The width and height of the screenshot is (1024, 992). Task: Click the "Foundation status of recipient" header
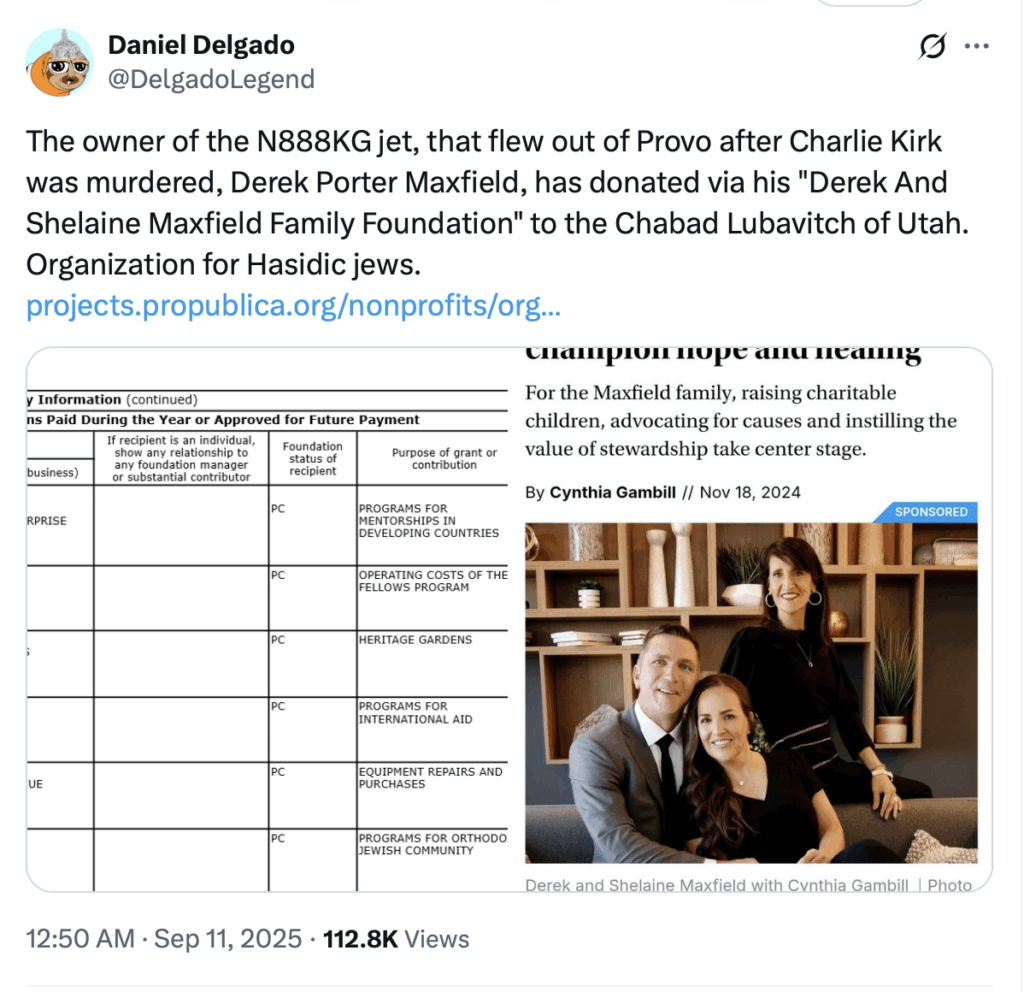(x=312, y=459)
